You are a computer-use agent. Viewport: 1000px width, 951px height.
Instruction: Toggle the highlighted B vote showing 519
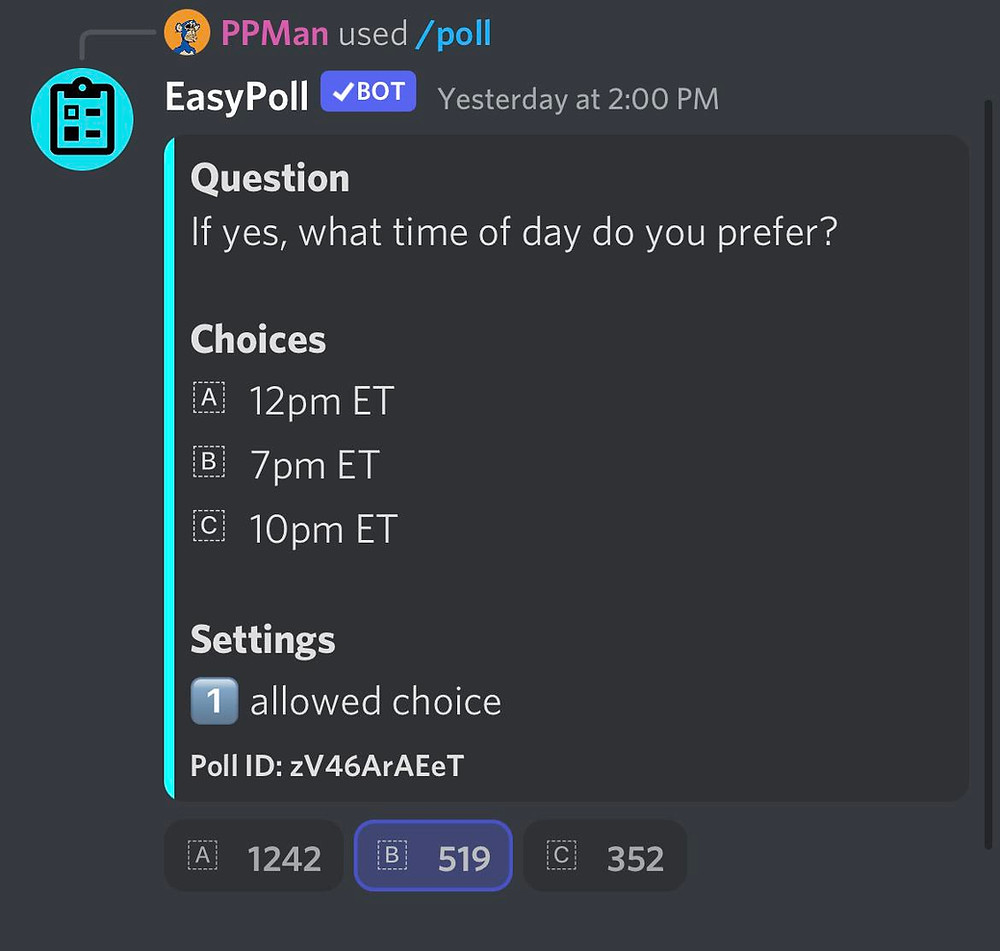point(433,856)
